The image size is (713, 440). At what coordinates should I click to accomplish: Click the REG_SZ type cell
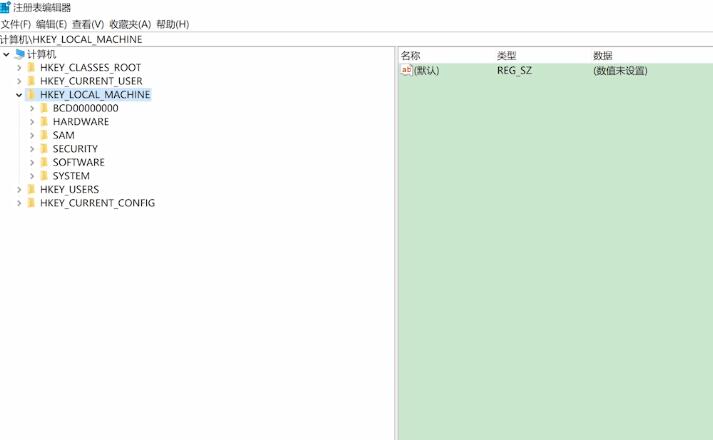point(514,70)
